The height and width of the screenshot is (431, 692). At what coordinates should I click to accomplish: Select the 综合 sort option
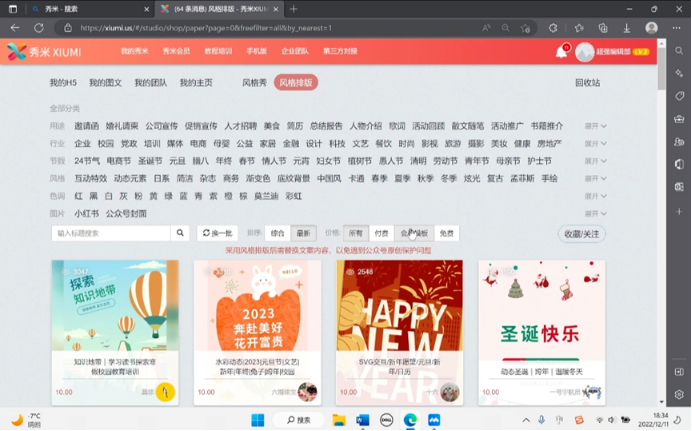tap(278, 233)
